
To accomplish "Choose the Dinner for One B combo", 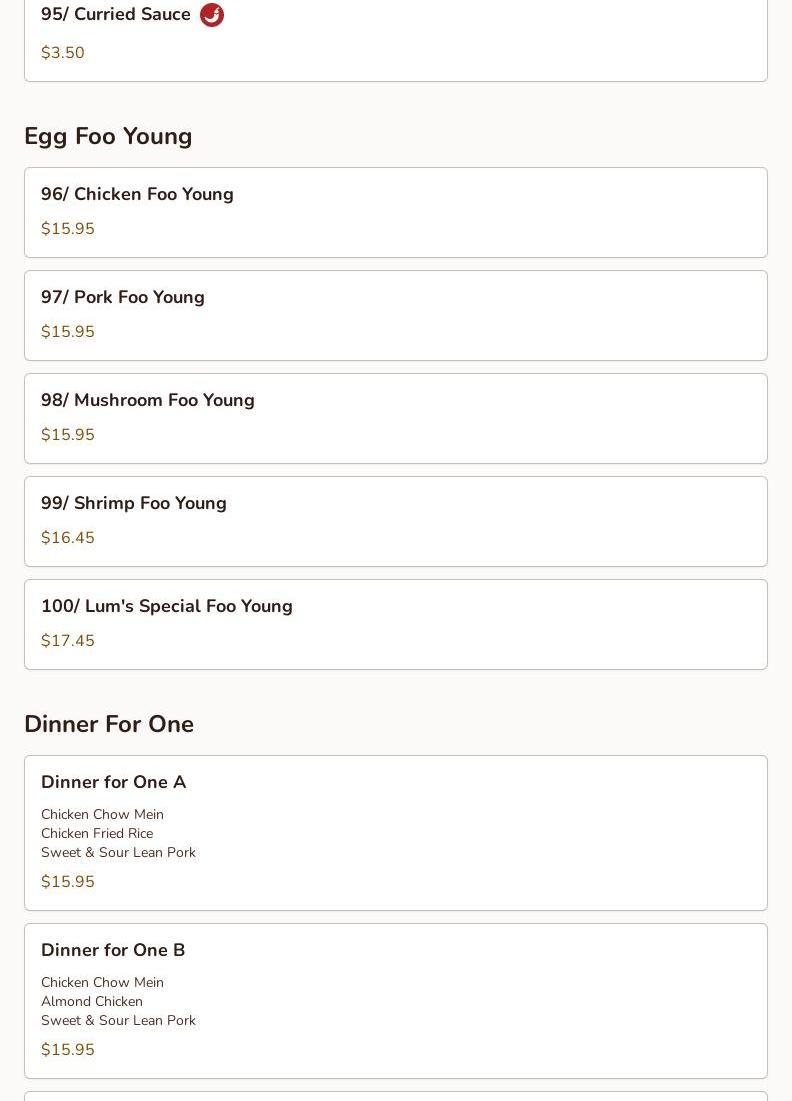I will 113,951.
